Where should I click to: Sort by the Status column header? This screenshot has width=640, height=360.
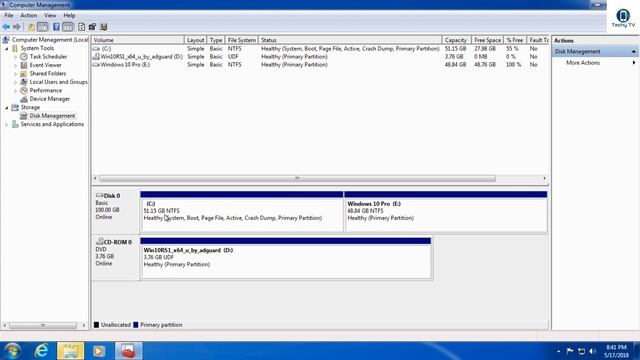point(350,40)
